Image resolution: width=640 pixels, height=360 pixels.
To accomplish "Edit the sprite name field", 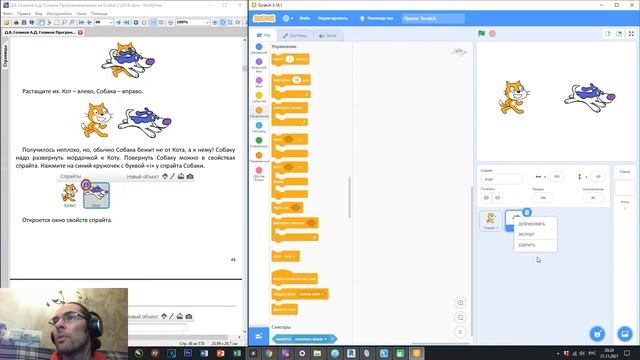I will (x=501, y=179).
